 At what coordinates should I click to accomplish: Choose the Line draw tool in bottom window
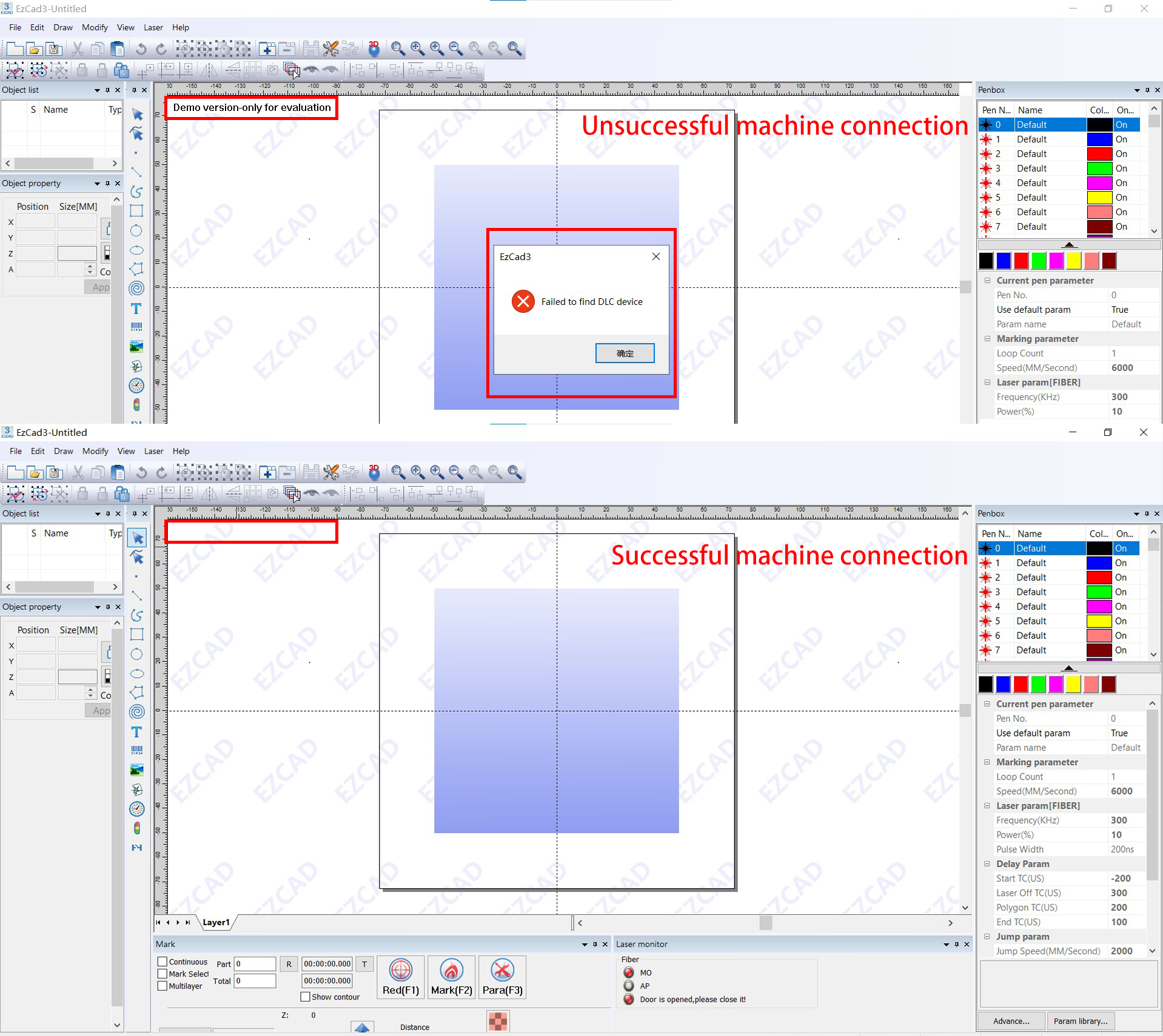click(x=137, y=596)
